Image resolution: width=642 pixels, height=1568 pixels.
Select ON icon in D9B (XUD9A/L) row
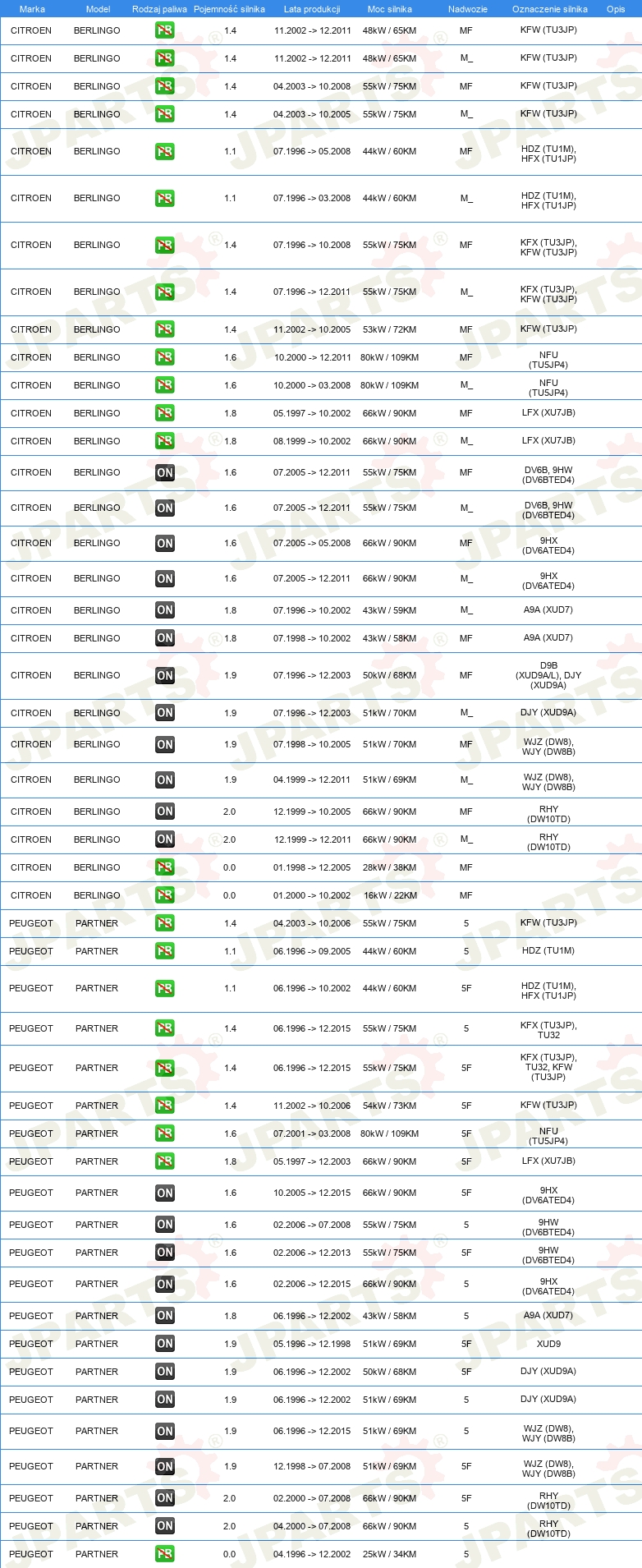(165, 675)
